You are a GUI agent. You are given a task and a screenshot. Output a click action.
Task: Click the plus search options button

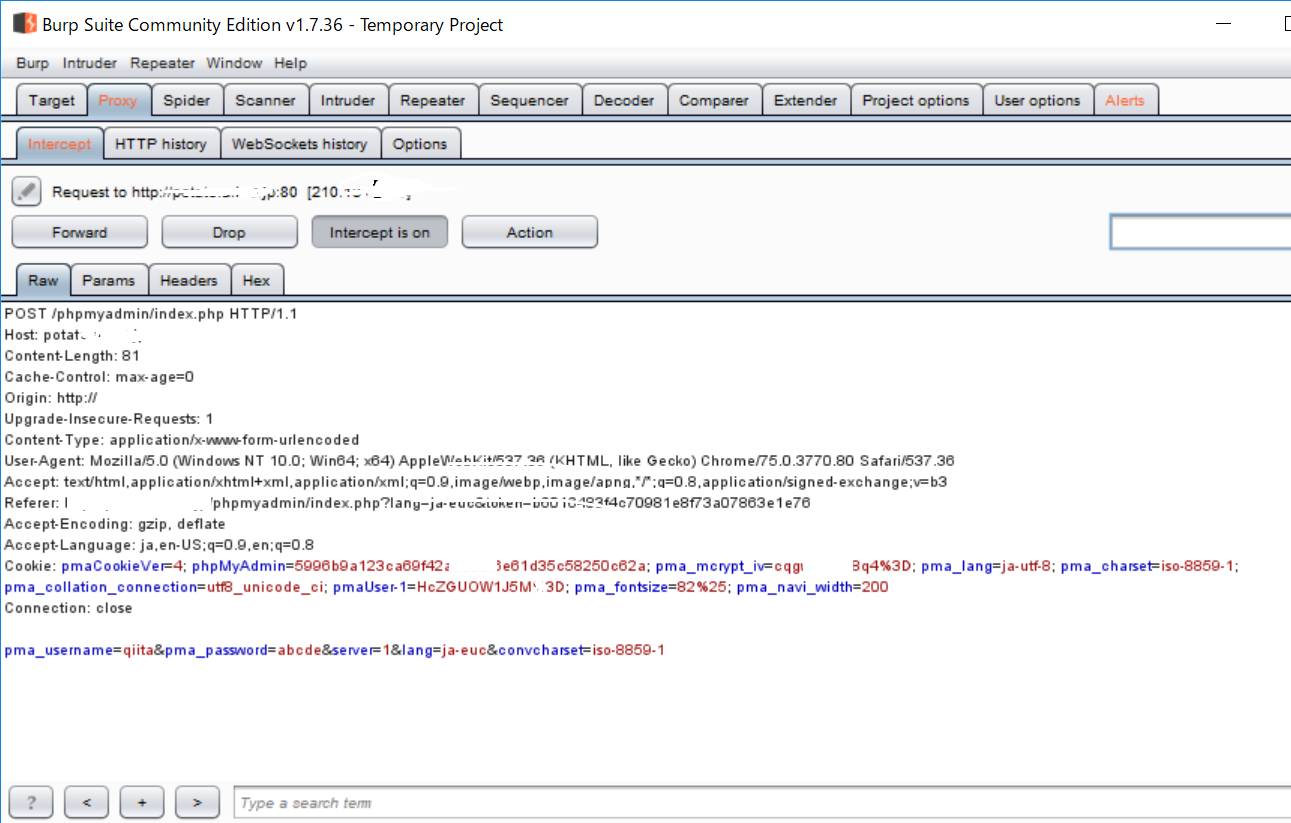142,802
